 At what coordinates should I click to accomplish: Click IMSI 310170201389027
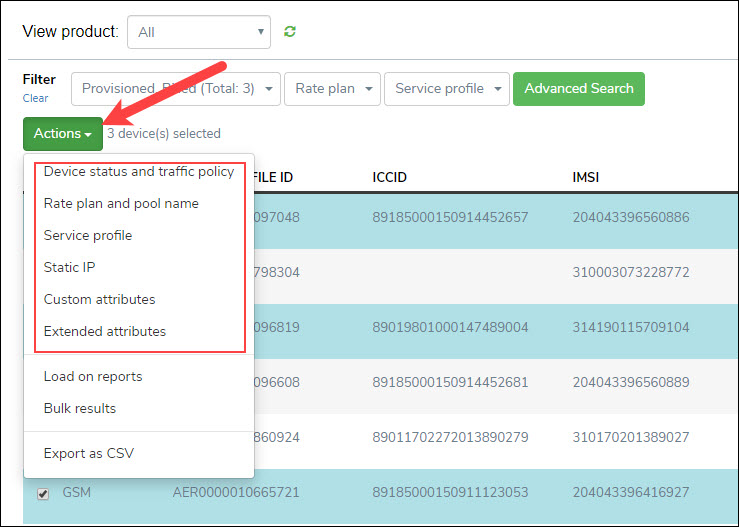(x=631, y=437)
